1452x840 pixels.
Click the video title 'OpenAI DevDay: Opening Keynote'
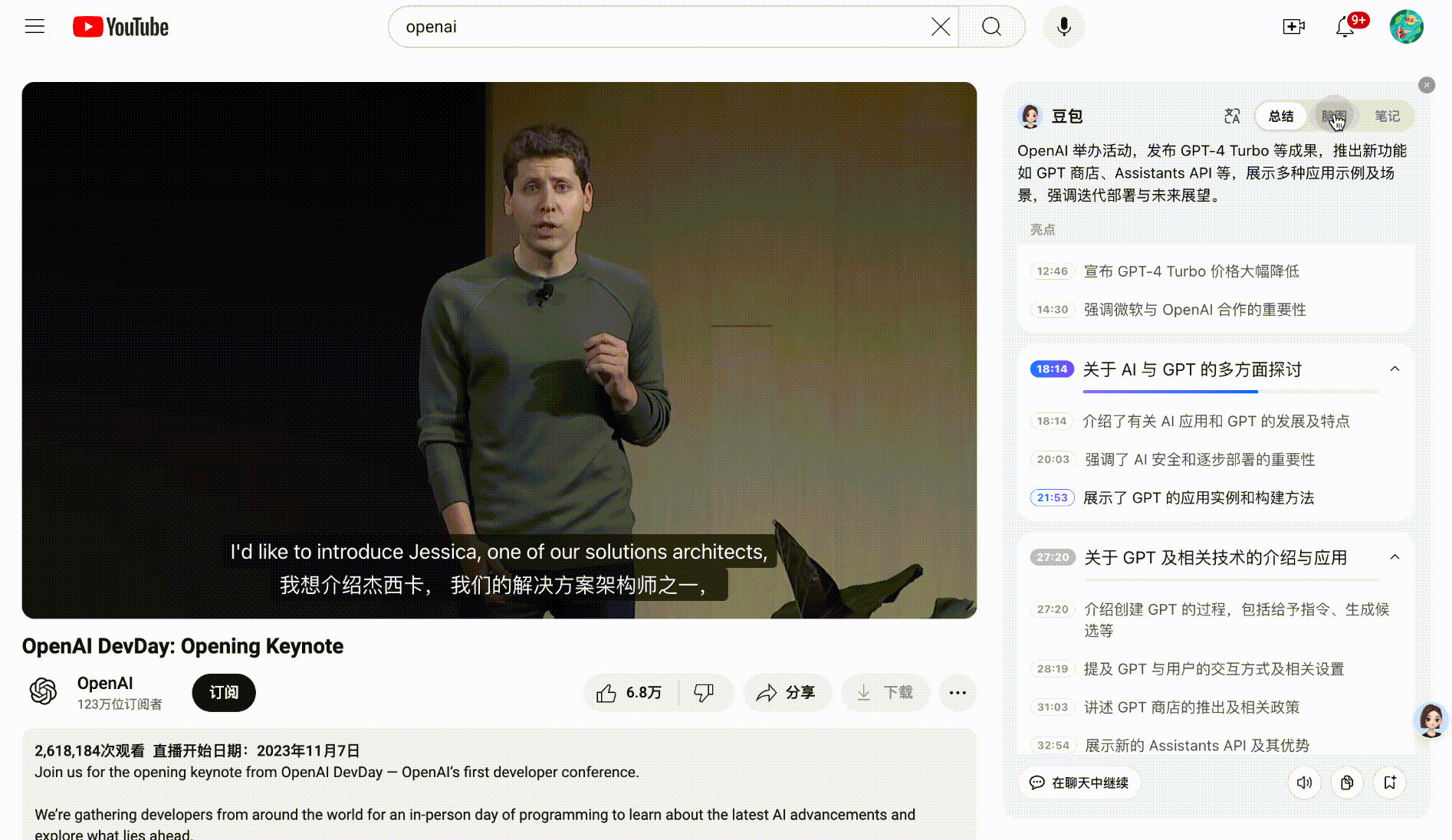182,646
